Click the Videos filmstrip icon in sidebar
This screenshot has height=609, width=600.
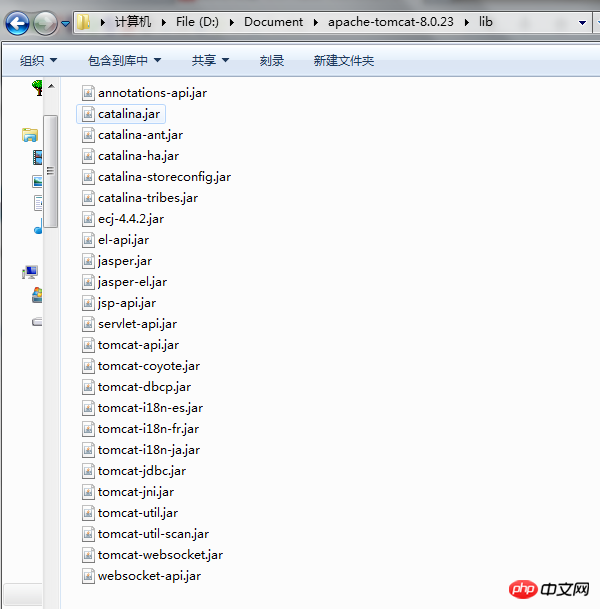tap(37, 157)
